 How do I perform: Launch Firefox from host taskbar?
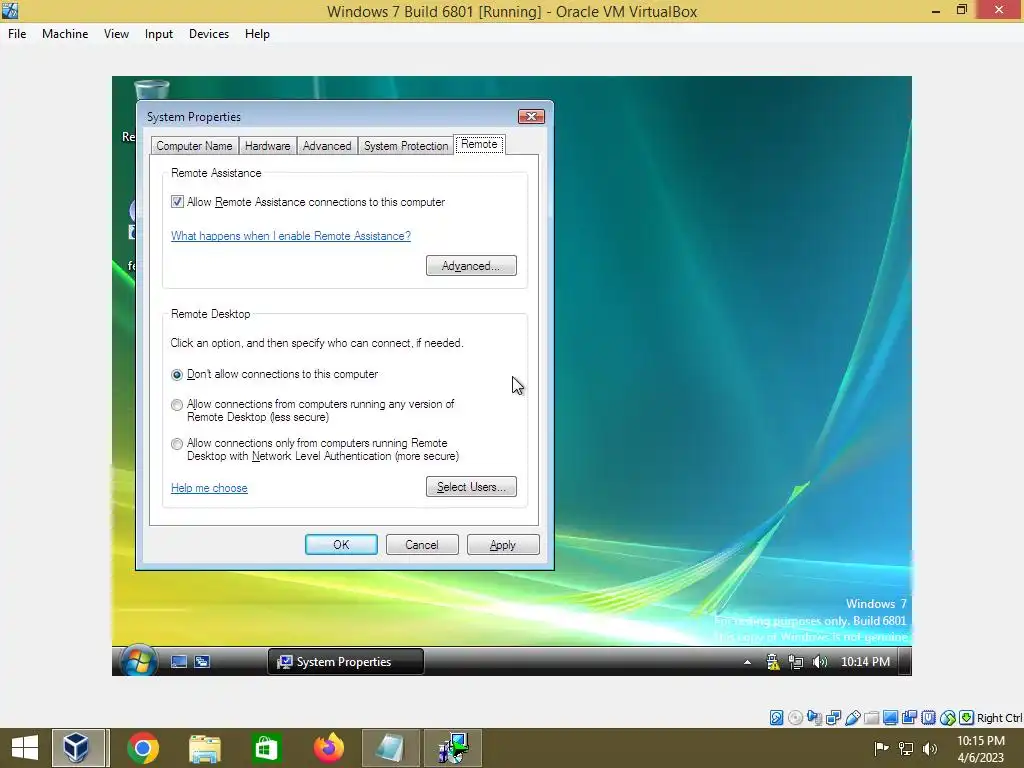(328, 748)
